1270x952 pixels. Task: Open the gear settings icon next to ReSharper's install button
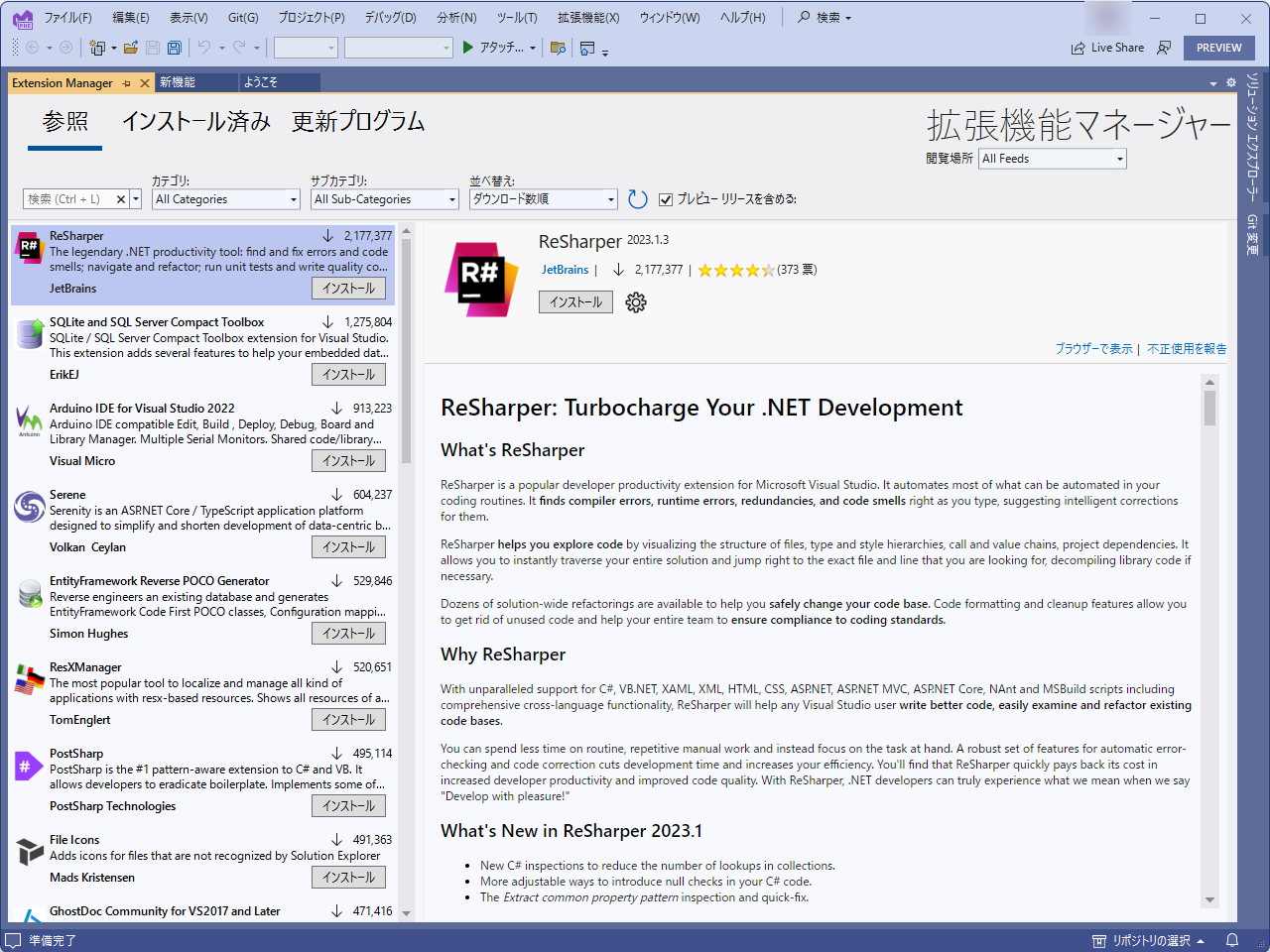point(635,302)
